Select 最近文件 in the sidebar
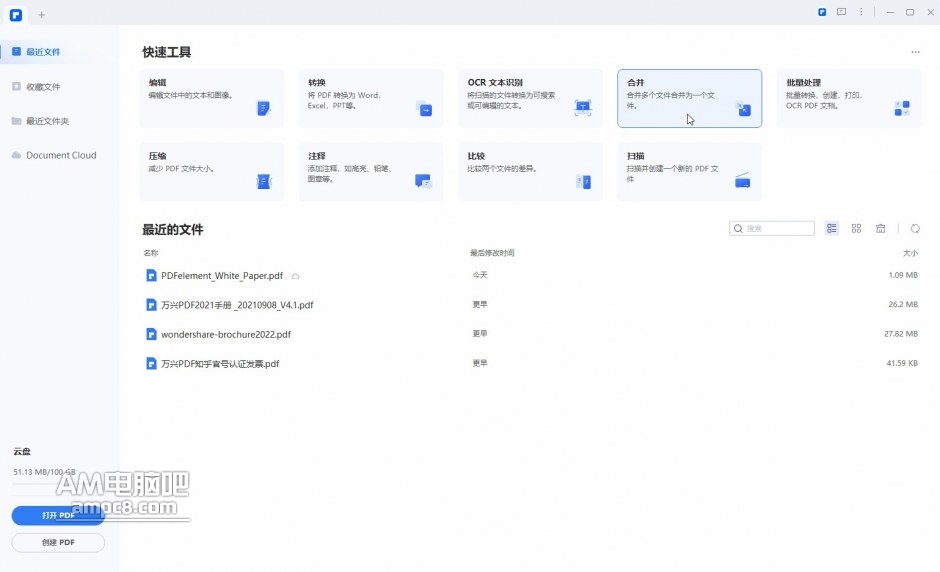The width and height of the screenshot is (940, 572). 59,52
